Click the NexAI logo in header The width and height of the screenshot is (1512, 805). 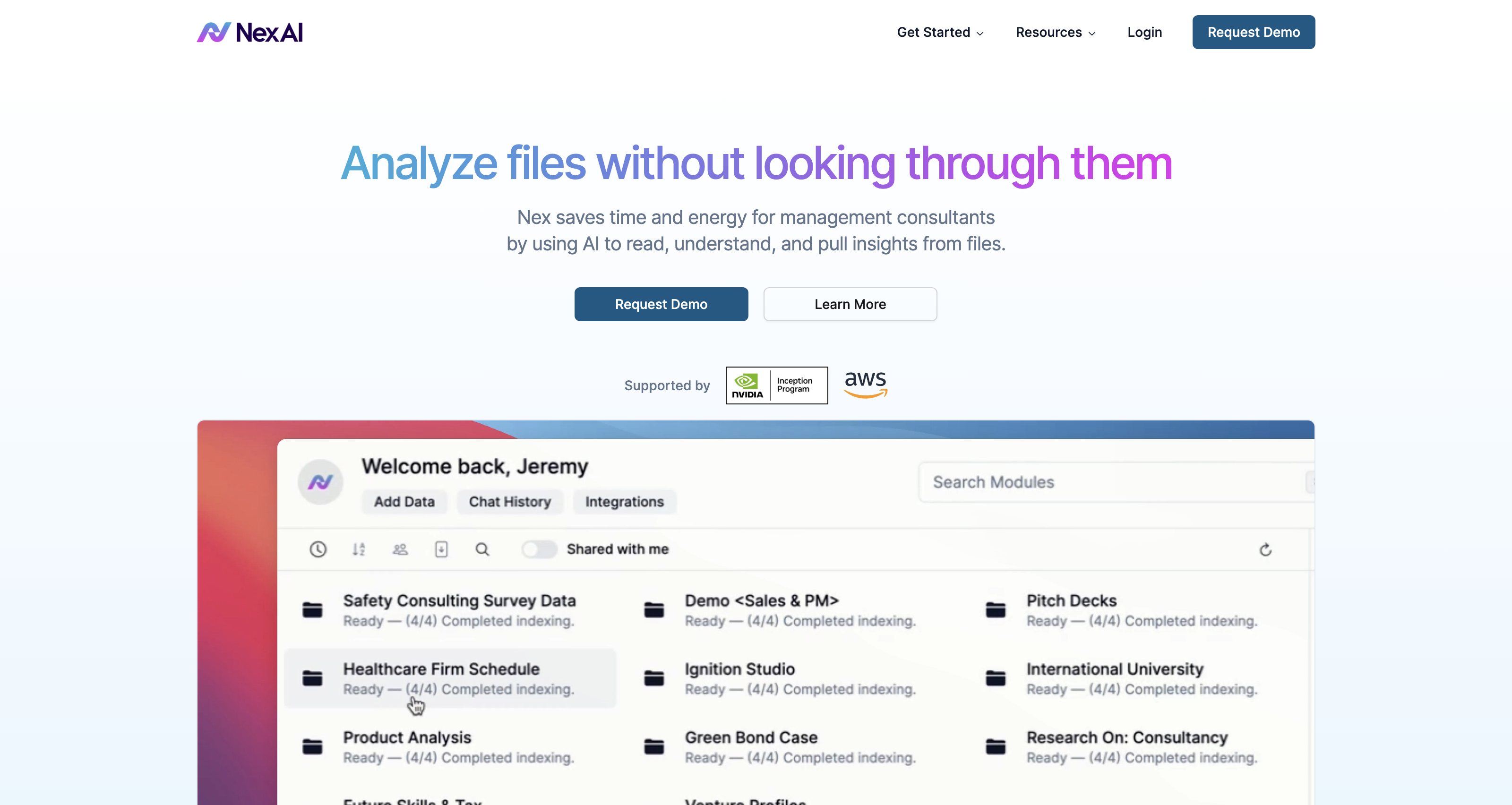(249, 32)
